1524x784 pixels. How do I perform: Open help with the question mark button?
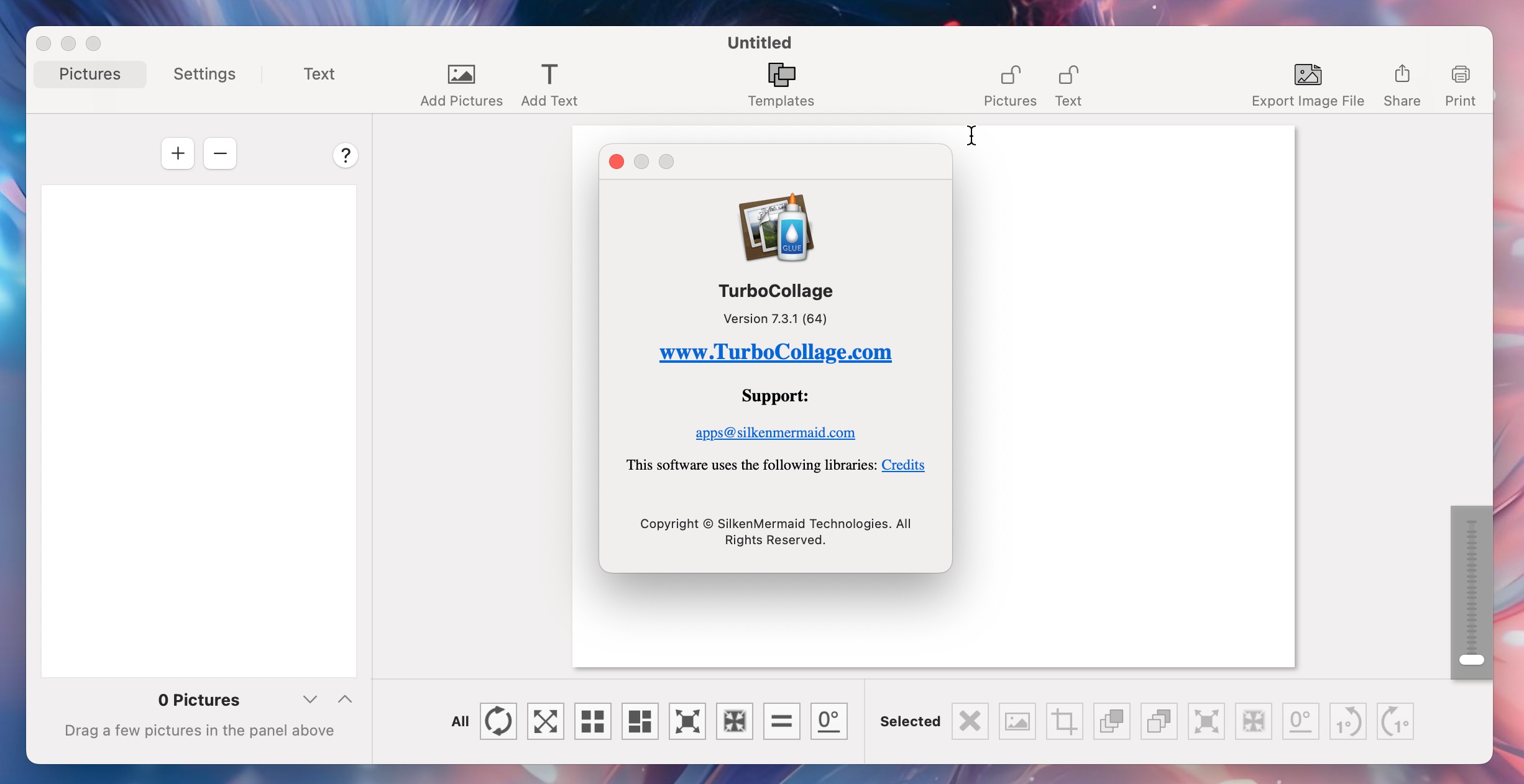[346, 155]
